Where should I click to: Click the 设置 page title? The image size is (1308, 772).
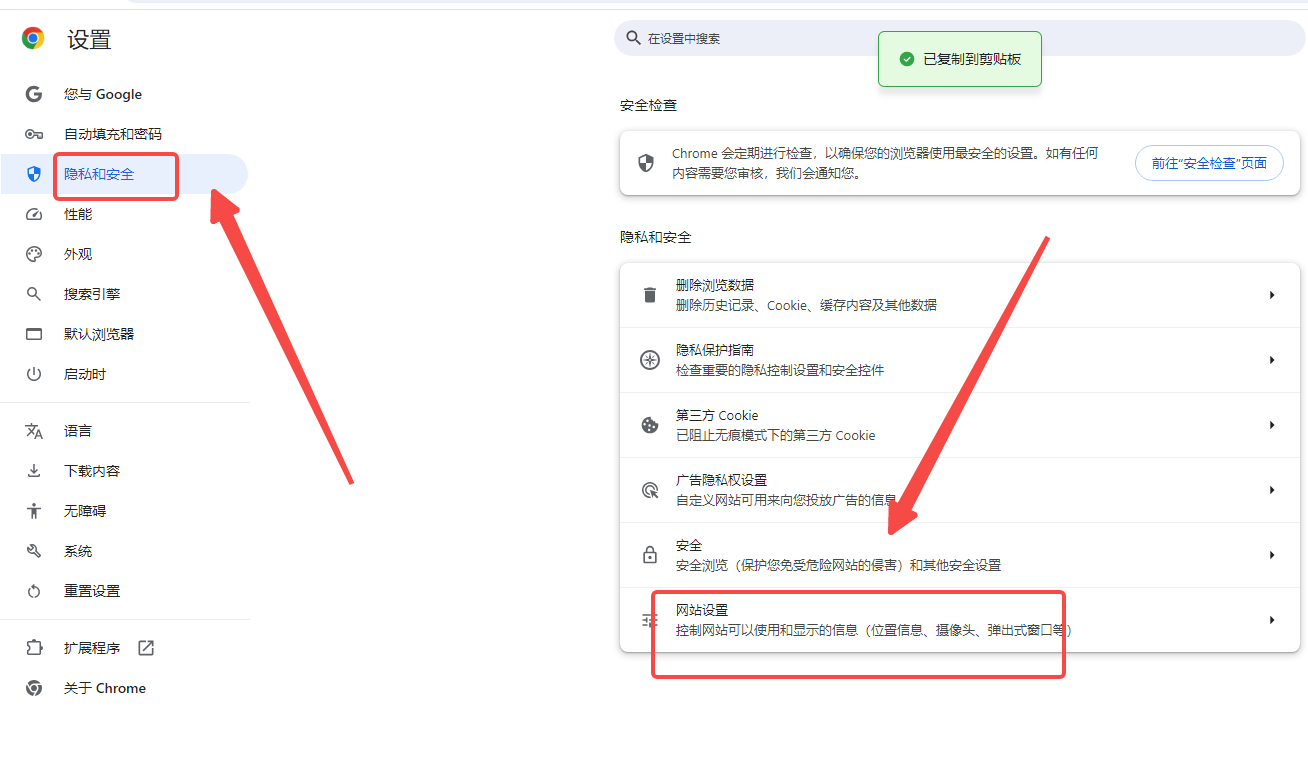click(x=89, y=40)
